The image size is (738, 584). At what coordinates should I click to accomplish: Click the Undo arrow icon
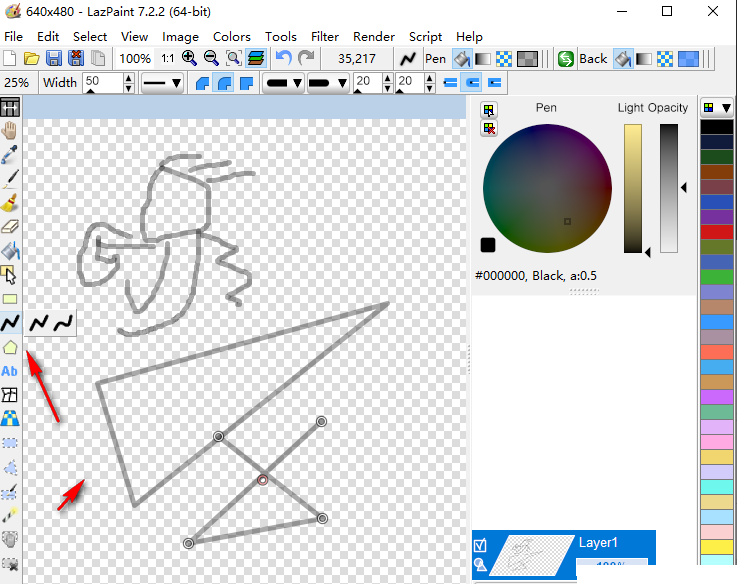pos(283,59)
